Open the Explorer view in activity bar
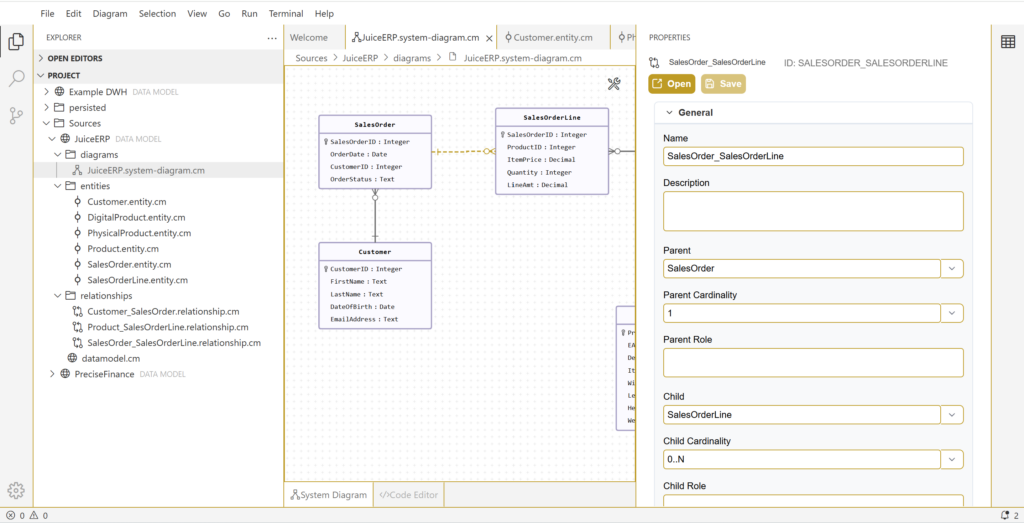Screen dimensions: 1024x523 point(16,42)
